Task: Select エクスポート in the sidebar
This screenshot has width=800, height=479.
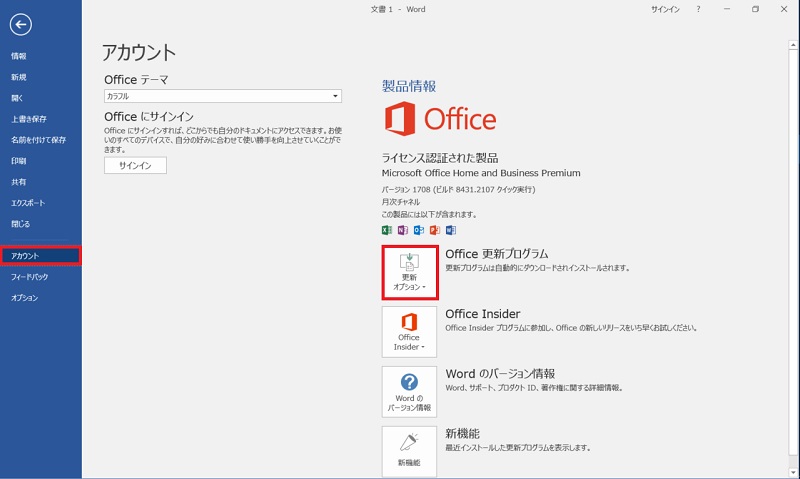Action: click(x=28, y=203)
